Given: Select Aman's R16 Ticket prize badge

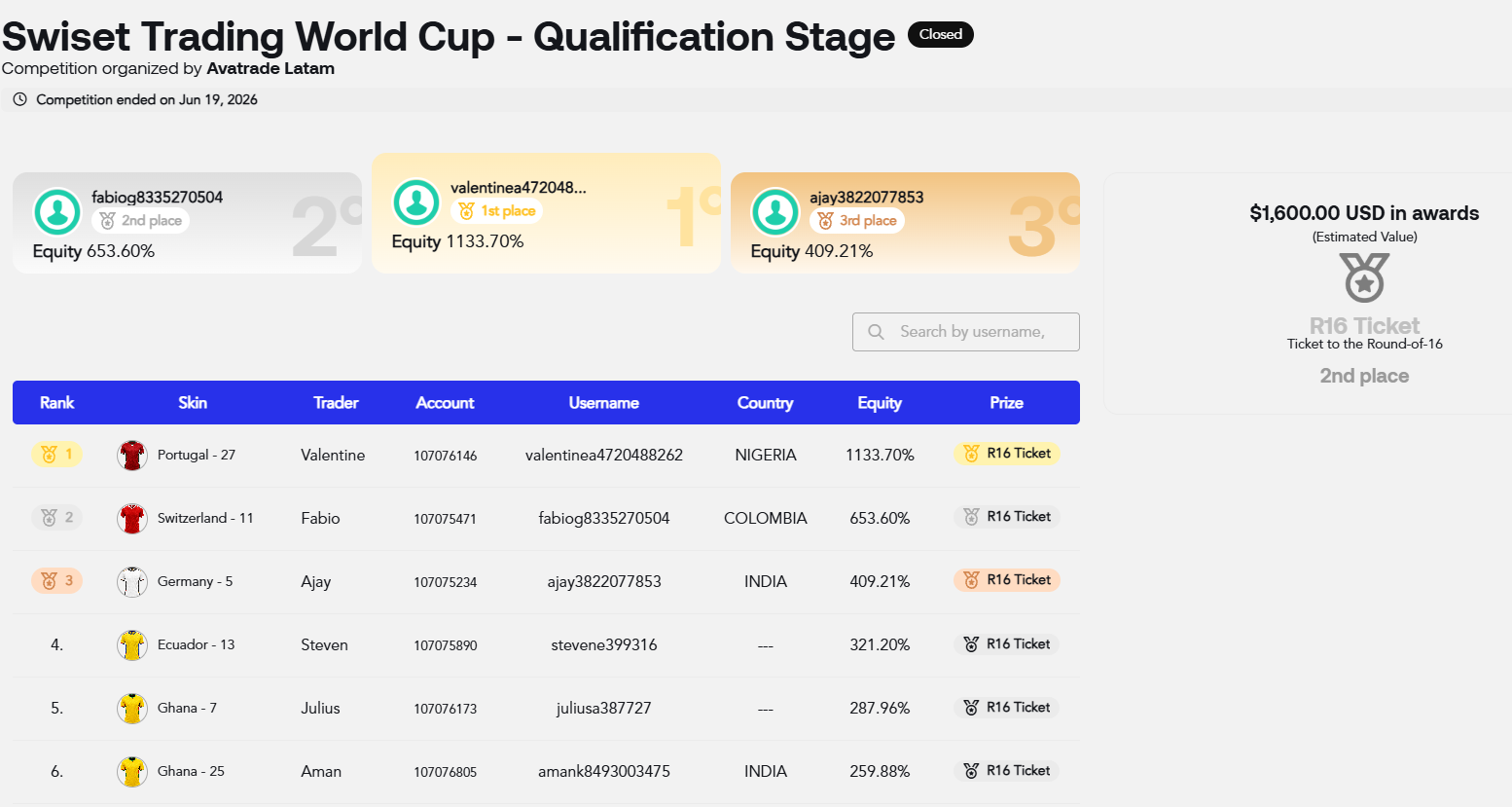Looking at the screenshot, I should coord(1007,770).
